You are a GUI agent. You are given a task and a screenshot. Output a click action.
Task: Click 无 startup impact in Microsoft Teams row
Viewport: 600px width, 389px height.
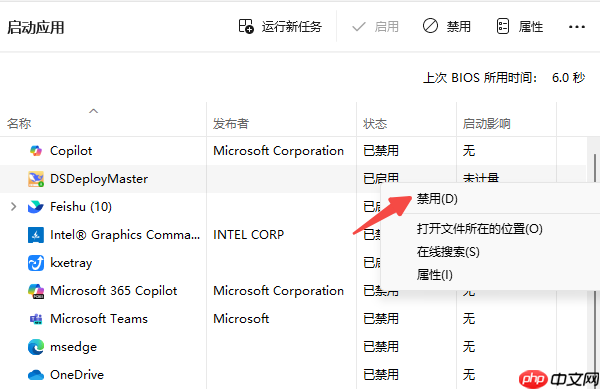469,319
